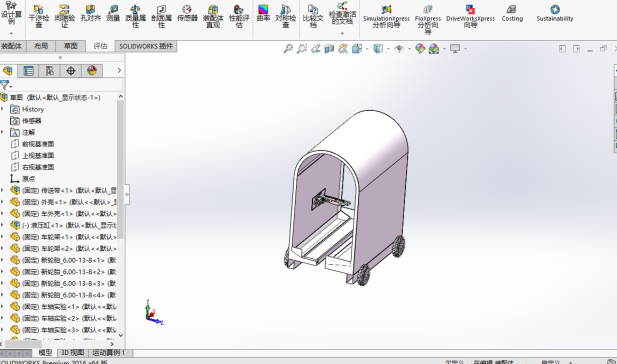Click the Edit Appearance icon
This screenshot has height=364, width=617.
tap(420, 49)
